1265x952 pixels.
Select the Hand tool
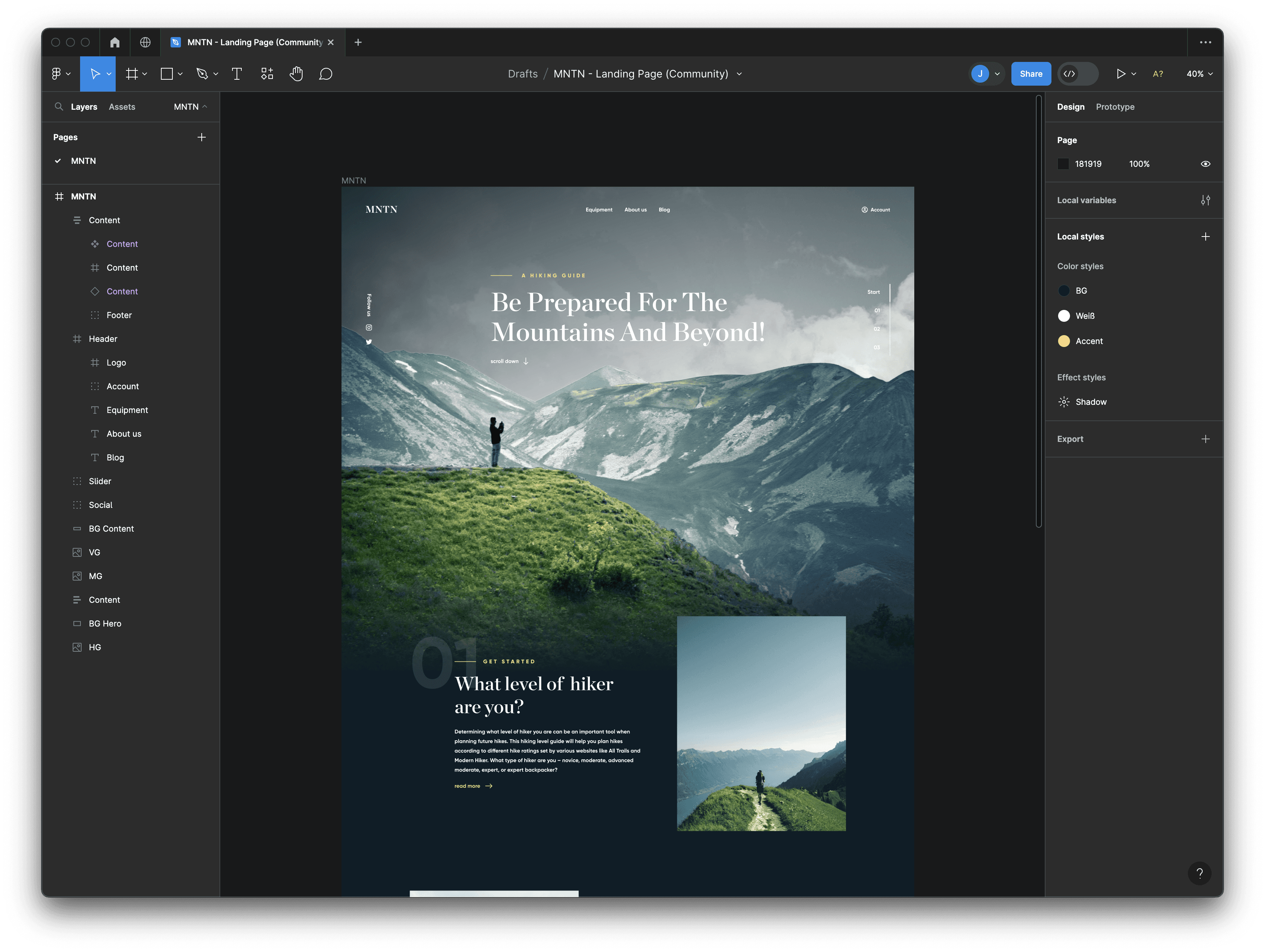click(296, 73)
